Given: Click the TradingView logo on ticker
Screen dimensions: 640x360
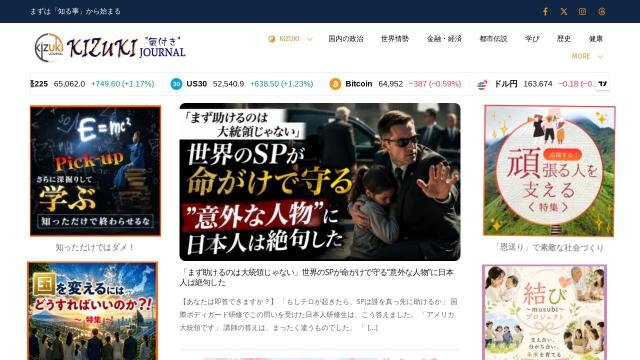Looking at the screenshot, I should (x=602, y=84).
